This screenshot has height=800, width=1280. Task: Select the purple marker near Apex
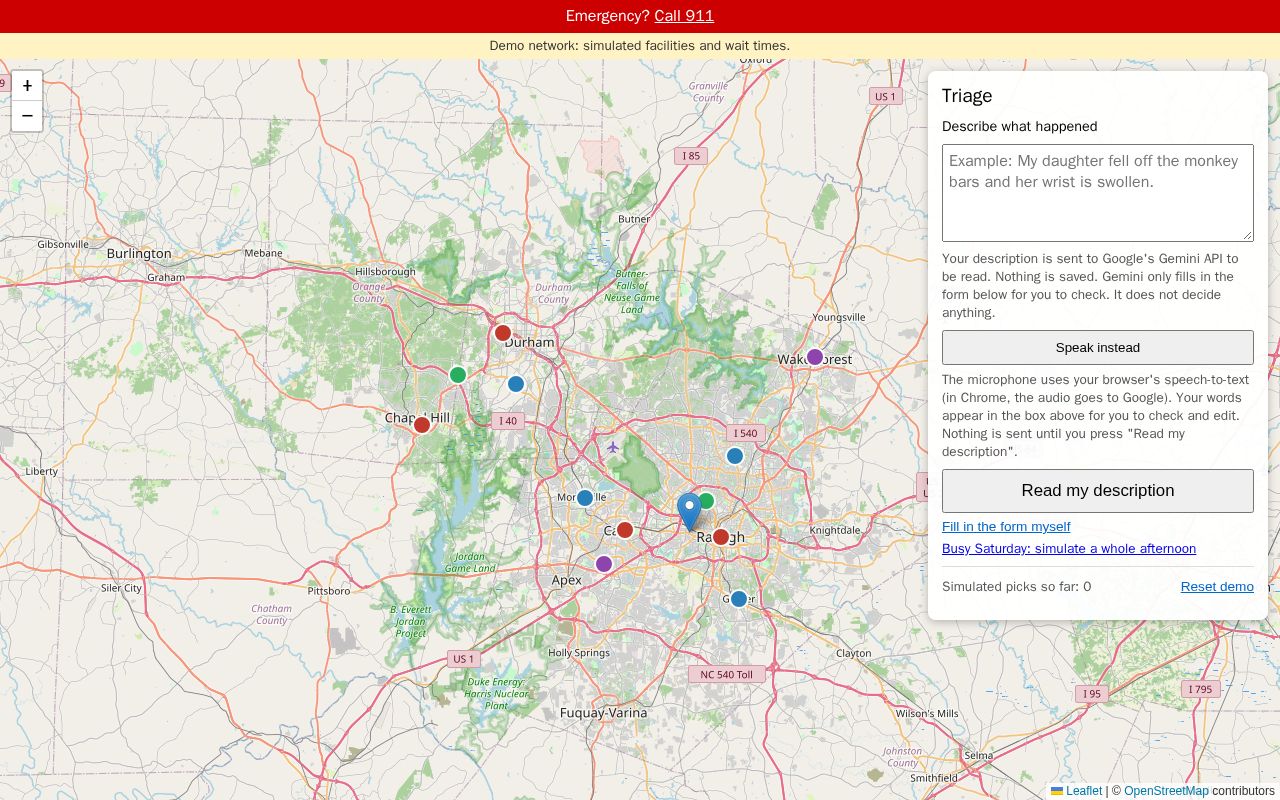pos(604,564)
